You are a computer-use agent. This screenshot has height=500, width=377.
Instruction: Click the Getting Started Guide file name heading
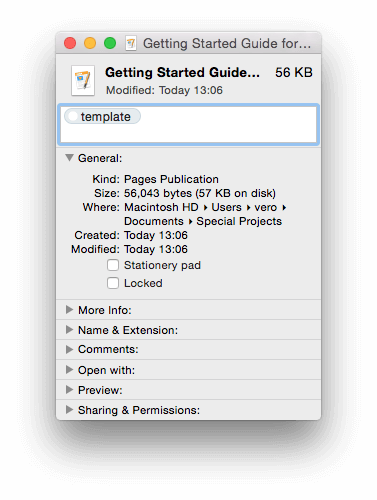182,73
